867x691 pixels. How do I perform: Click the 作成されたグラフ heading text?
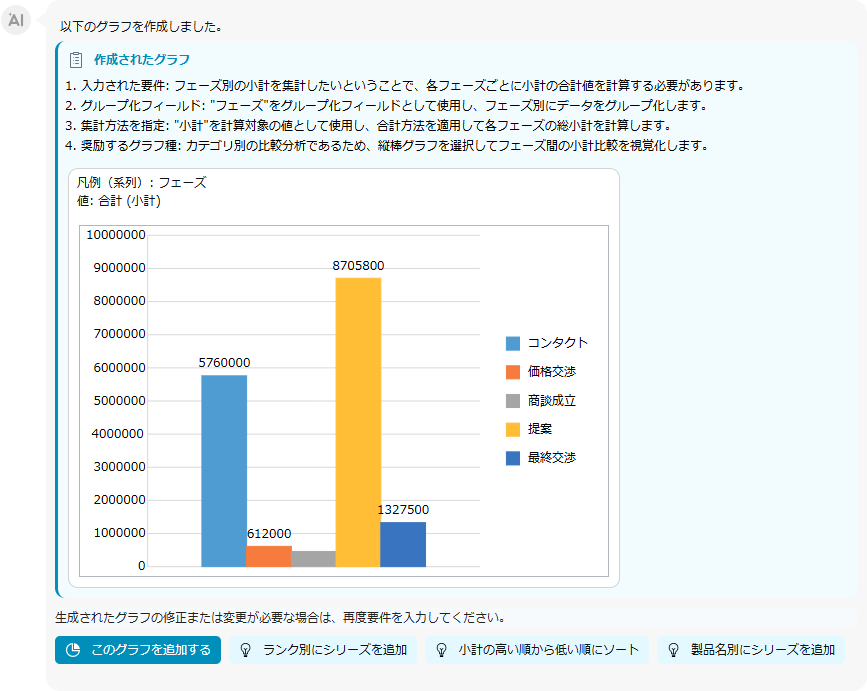tap(141, 60)
